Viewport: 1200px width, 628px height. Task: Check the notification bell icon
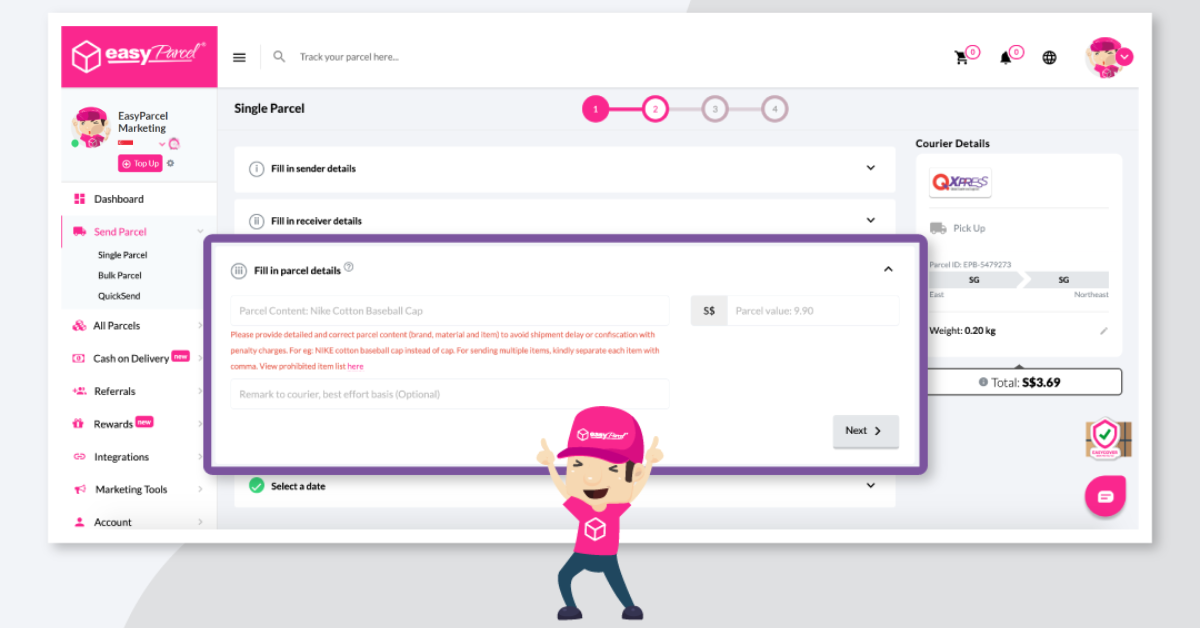pyautogui.click(x=1006, y=58)
